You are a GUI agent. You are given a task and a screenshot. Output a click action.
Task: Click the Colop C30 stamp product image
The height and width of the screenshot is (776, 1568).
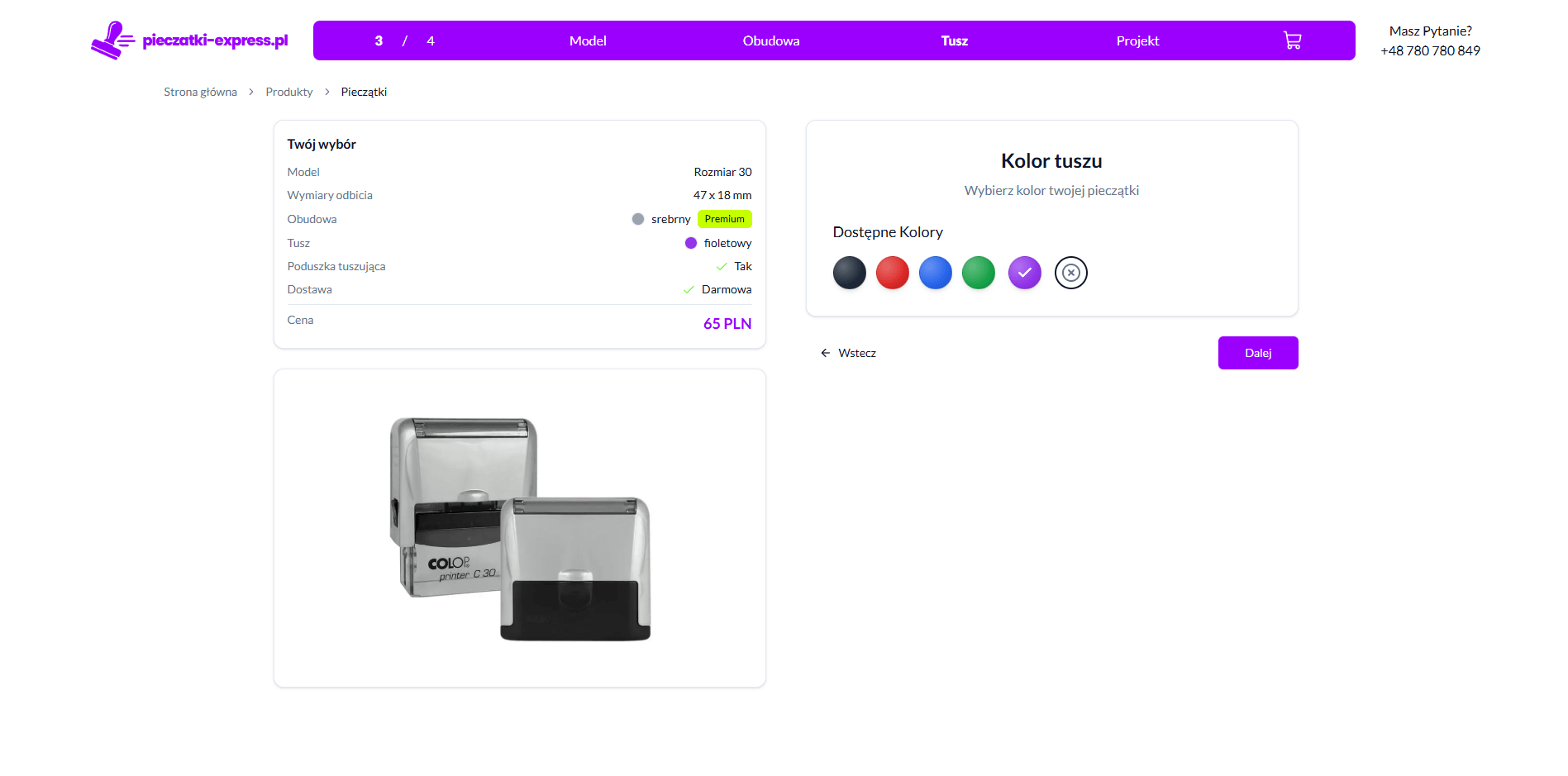point(519,527)
